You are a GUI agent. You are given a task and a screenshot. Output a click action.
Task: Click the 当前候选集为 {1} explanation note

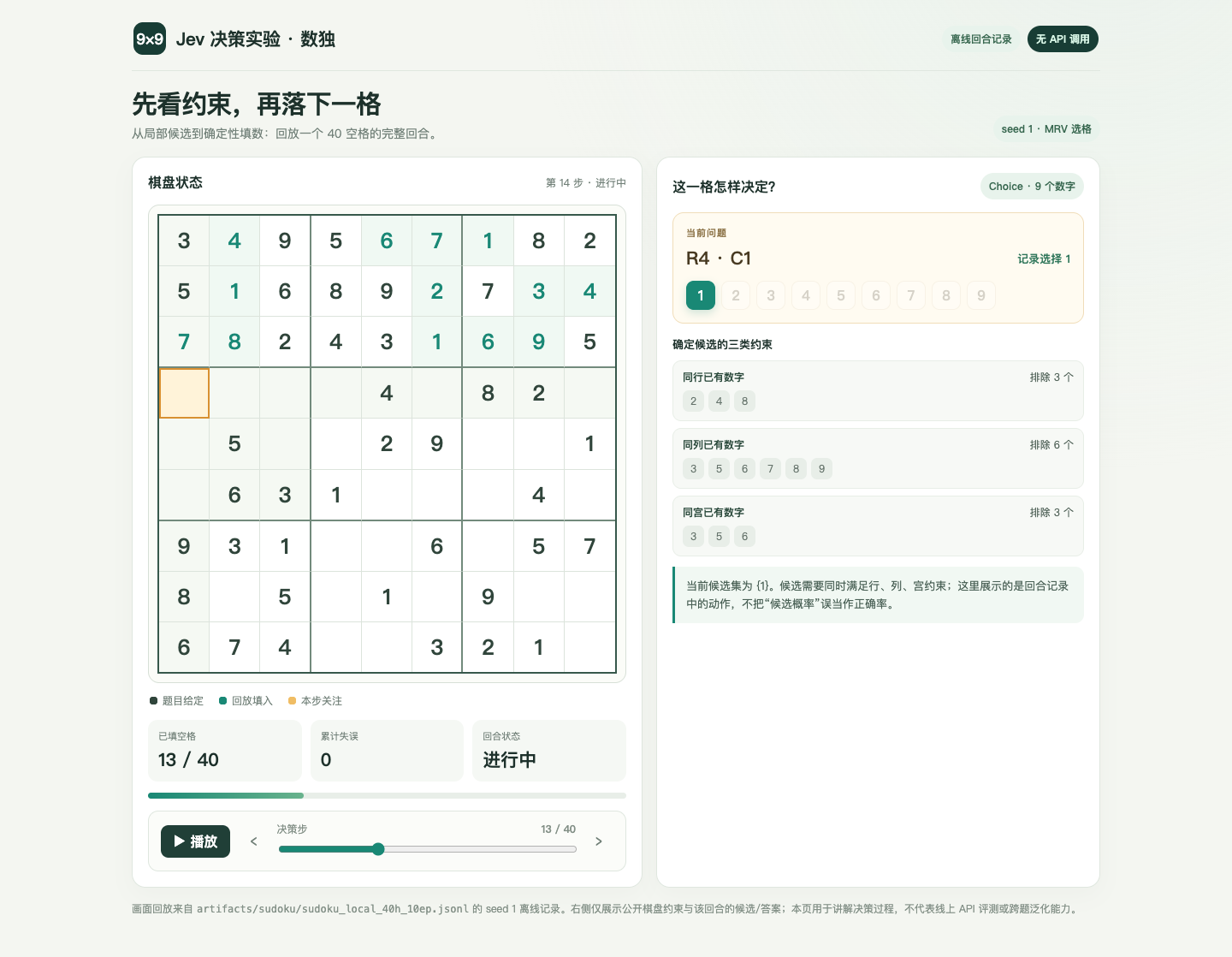pyautogui.click(x=878, y=595)
